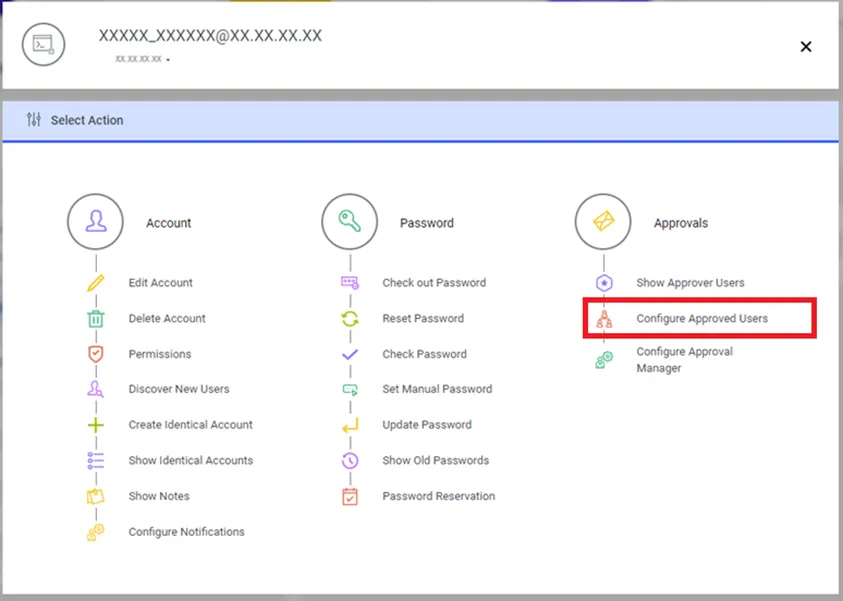Close the Select Action dialog
Image resolution: width=843 pixels, height=601 pixels.
tap(805, 47)
